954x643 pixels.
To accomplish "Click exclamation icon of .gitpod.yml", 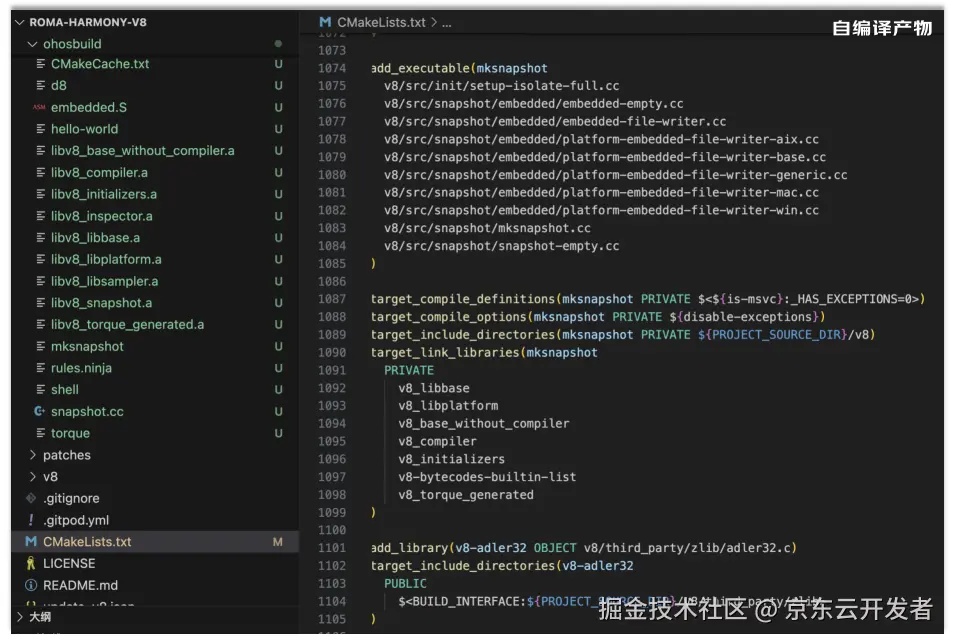I will [x=31, y=520].
